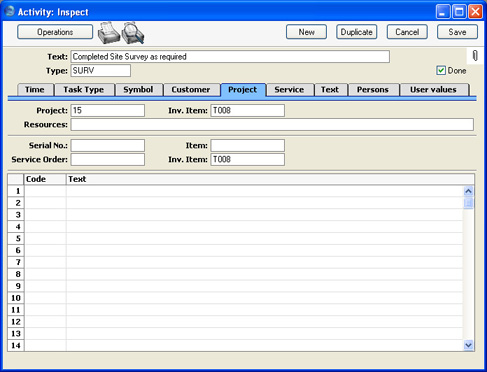Click the lower Inv. Item field beside Service Order
The height and width of the screenshot is (372, 487).
(248, 160)
